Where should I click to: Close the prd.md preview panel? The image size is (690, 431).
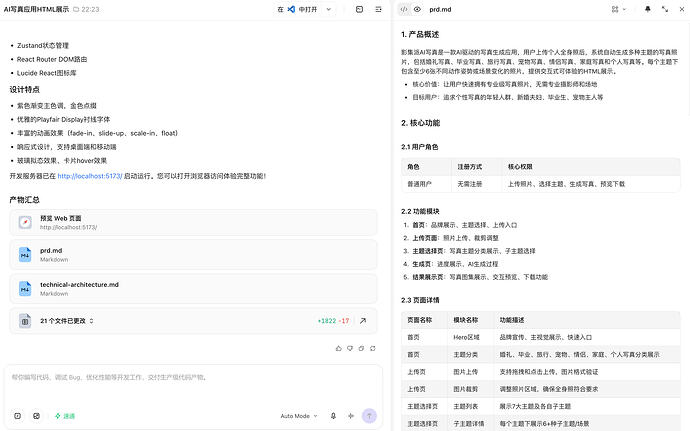pos(682,9)
